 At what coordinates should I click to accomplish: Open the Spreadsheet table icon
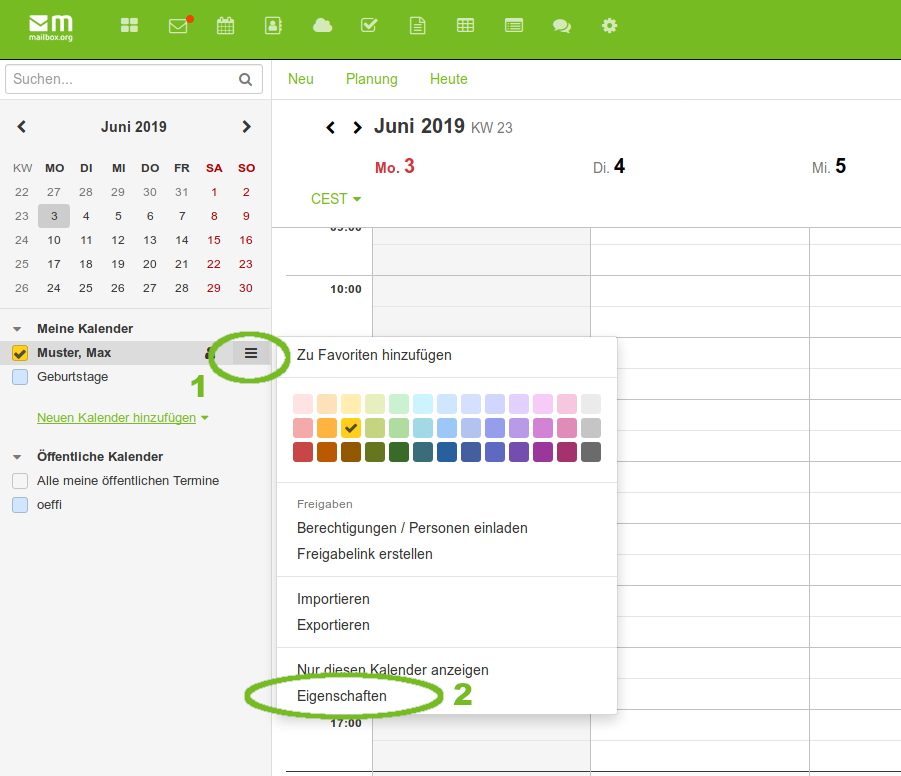coord(465,25)
